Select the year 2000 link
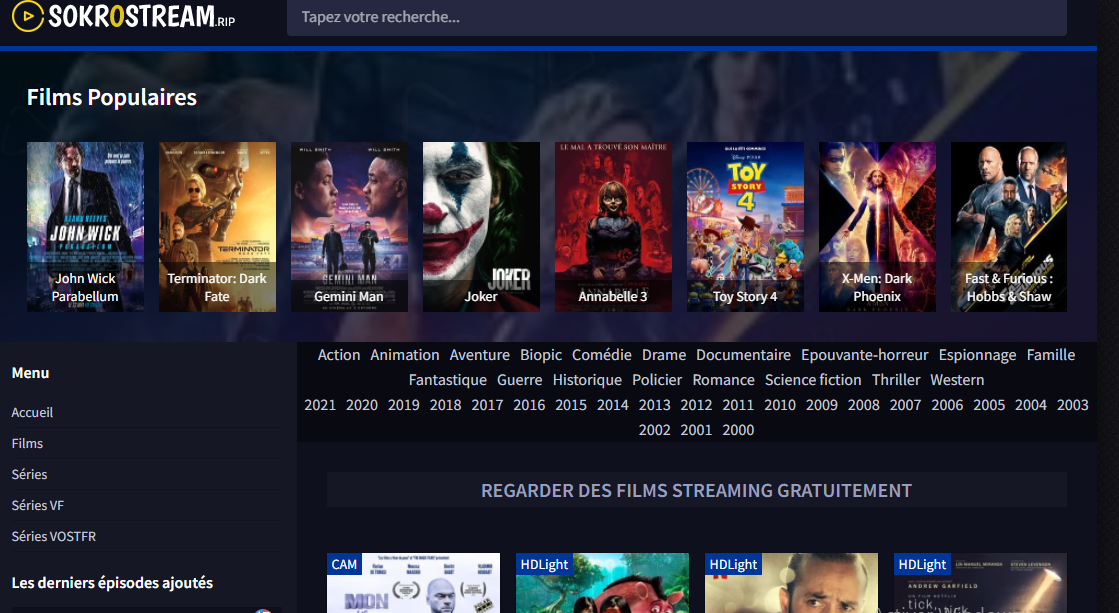Screen dimensions: 1119x613 (738, 430)
